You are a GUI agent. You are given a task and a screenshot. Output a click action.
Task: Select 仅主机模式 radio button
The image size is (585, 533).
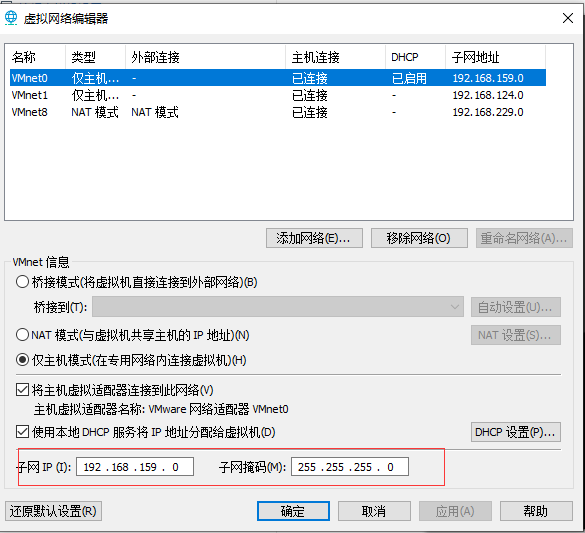tap(22, 360)
